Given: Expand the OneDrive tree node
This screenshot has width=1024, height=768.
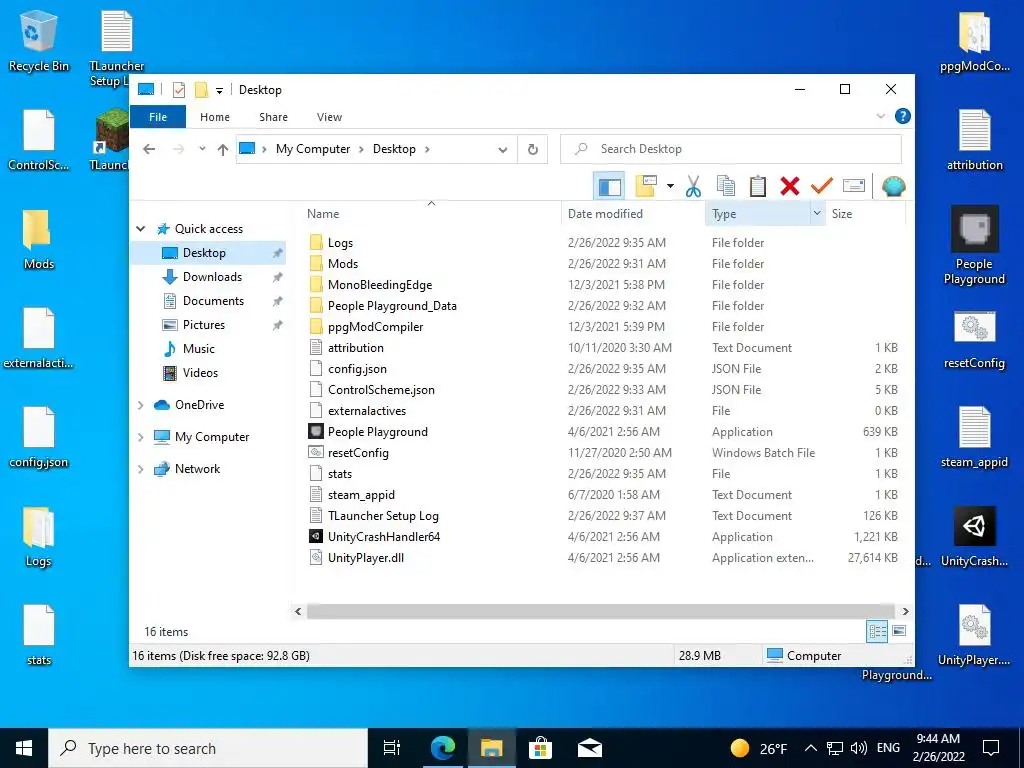Looking at the screenshot, I should pyautogui.click(x=140, y=405).
